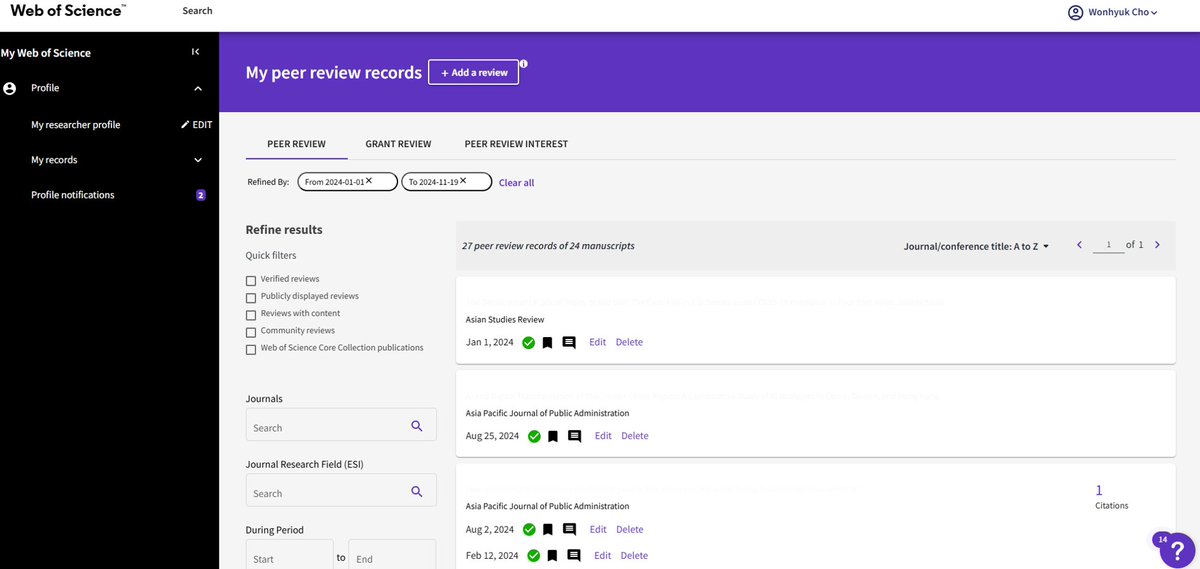Click the Profile person icon in sidebar
Viewport: 1200px width, 569px height.
pos(10,88)
